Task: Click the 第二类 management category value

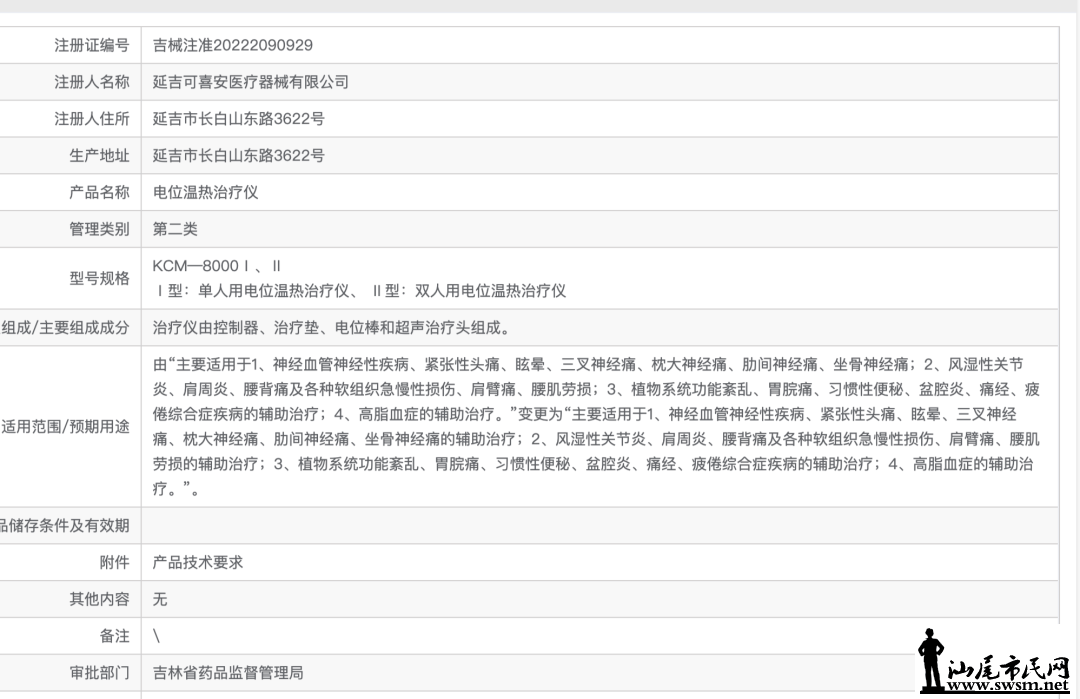Action: [175, 229]
